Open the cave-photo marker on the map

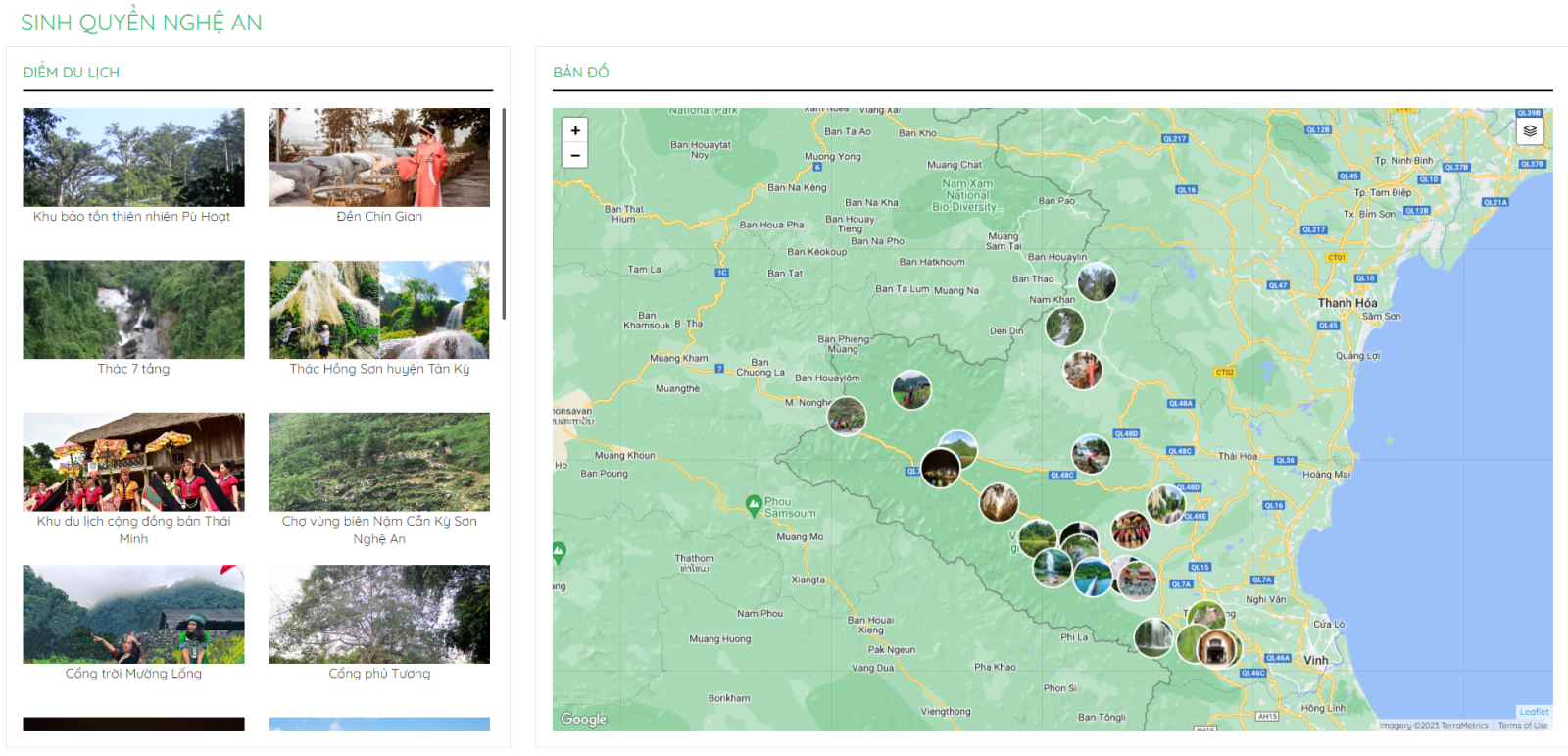pos(999,503)
